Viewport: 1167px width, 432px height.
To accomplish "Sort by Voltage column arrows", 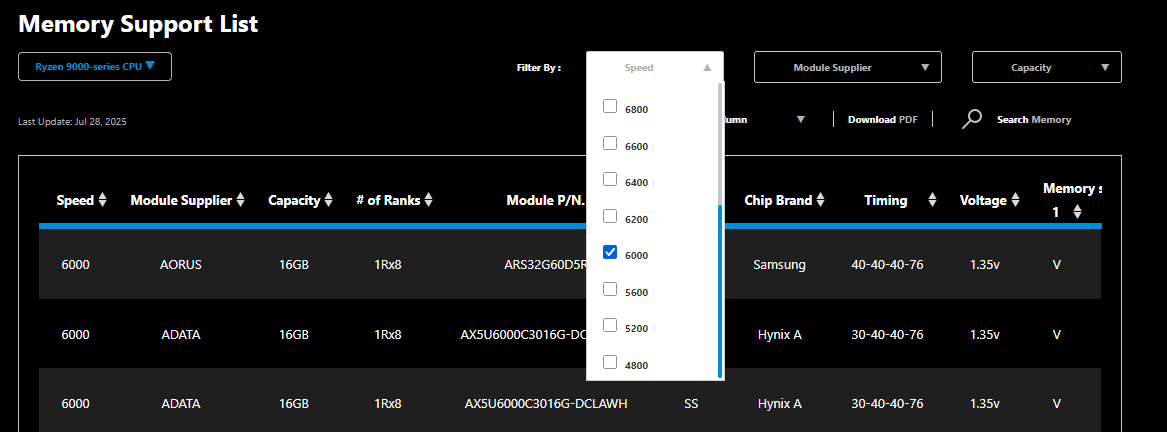I will point(1015,200).
